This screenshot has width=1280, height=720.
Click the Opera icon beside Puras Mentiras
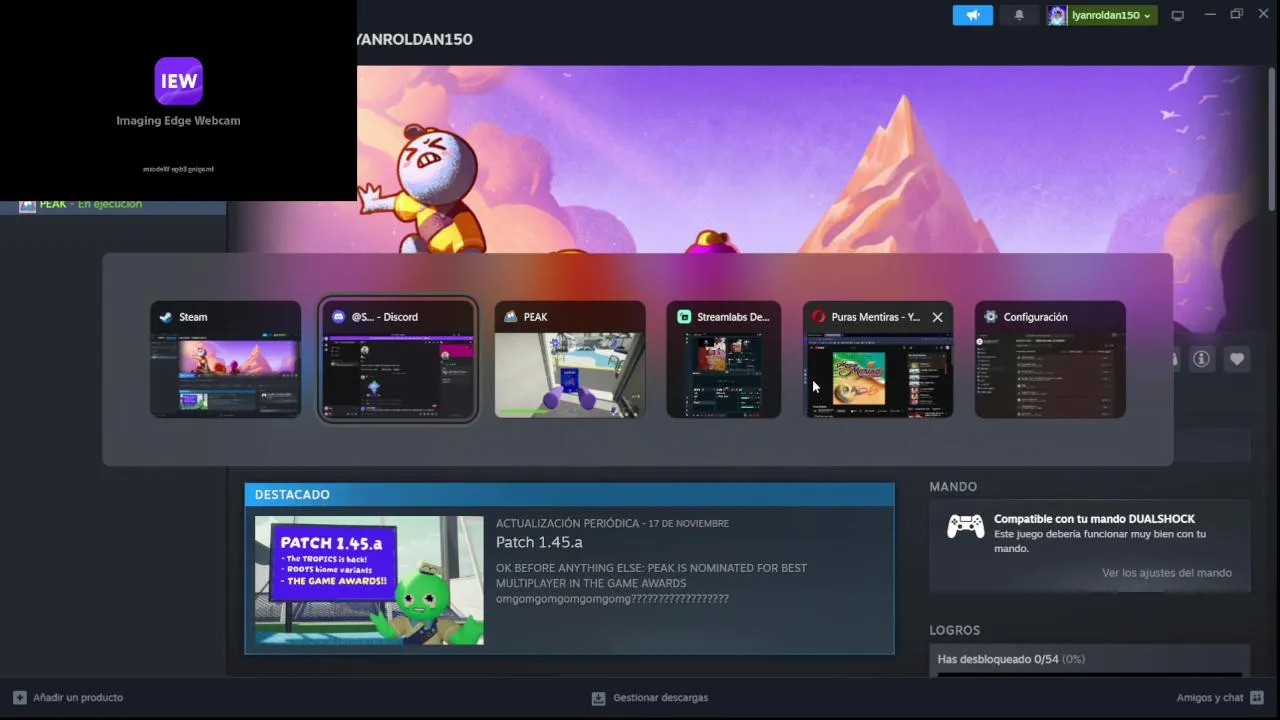click(818, 317)
